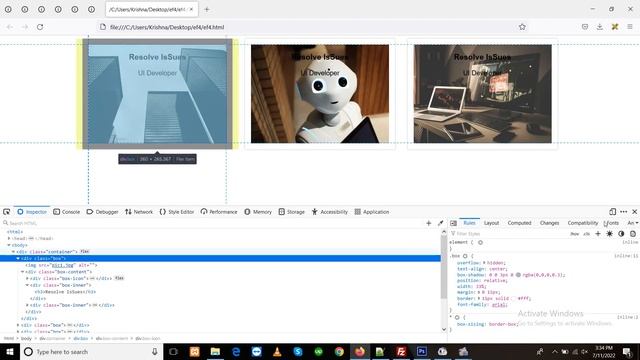Open the downloads panel
The width and height of the screenshot is (640, 360).
600,27
